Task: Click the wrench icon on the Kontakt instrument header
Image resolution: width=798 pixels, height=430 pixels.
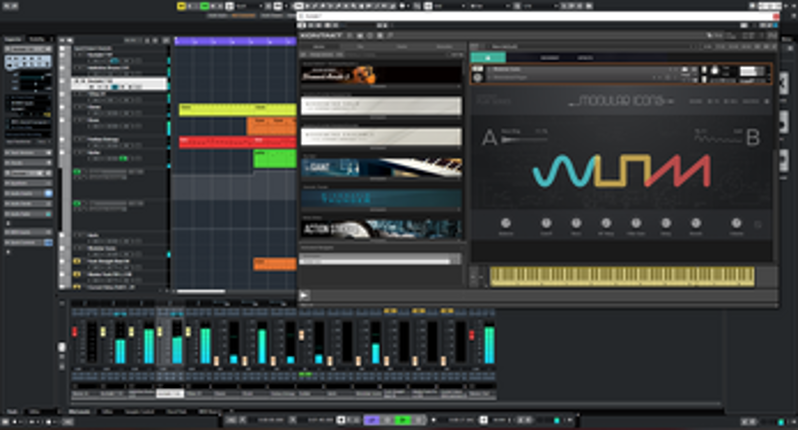Action: coord(477,69)
